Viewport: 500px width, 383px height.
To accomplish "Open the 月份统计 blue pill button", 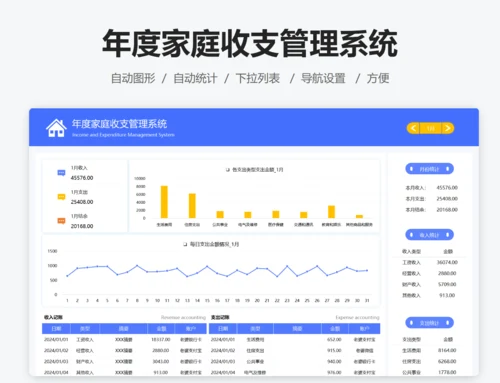I will click(x=429, y=169).
